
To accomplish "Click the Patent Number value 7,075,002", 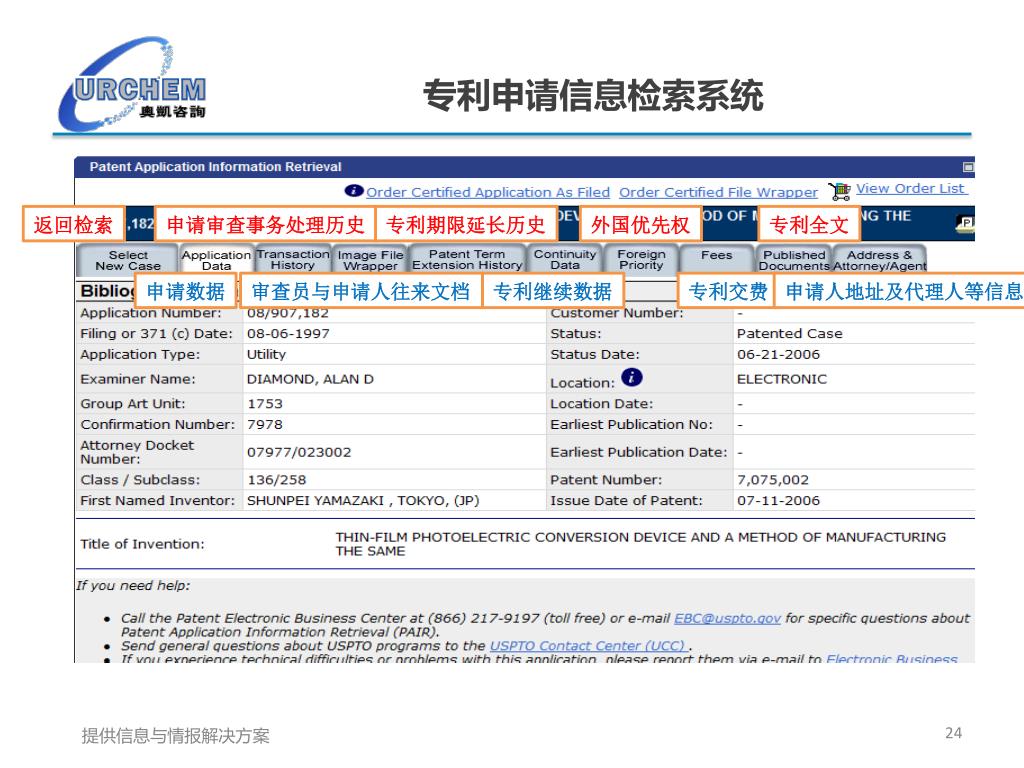I will [773, 480].
